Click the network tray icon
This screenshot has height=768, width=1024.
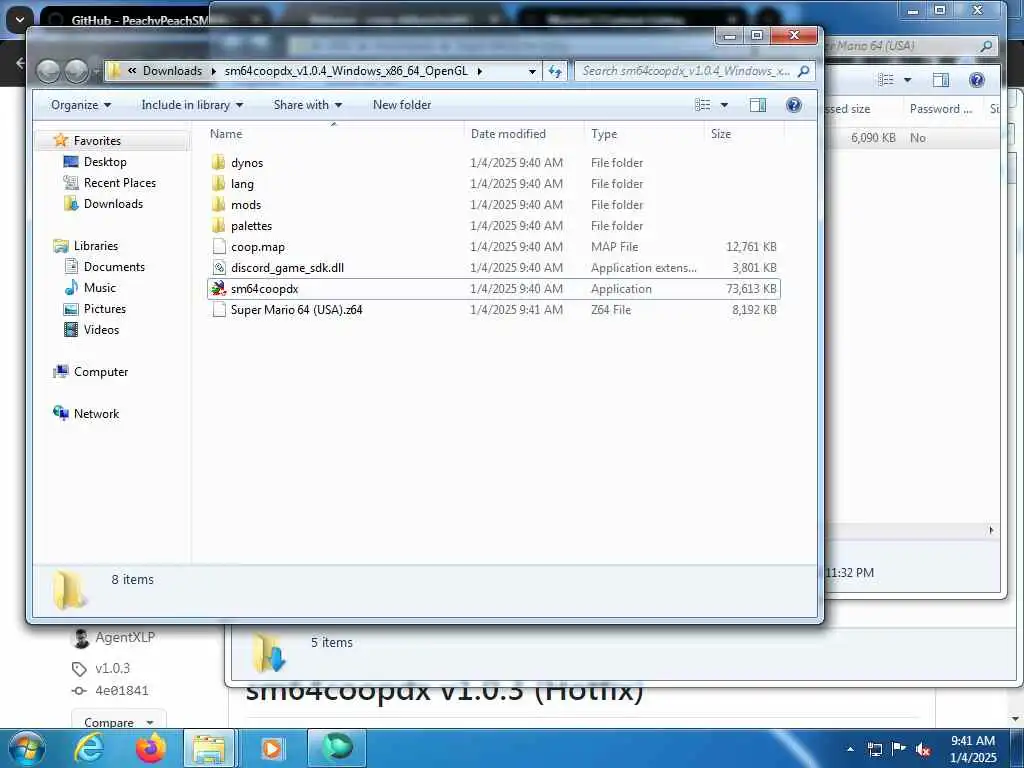[874, 749]
